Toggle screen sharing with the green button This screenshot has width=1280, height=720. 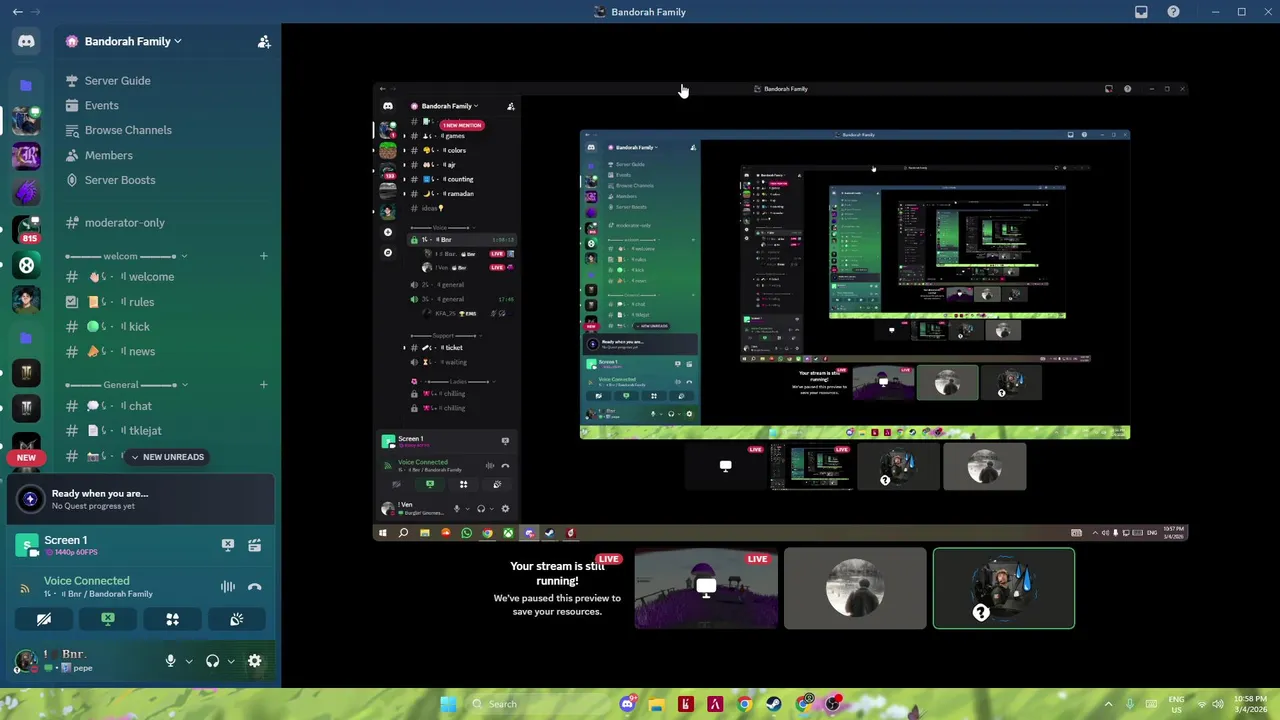click(x=108, y=620)
